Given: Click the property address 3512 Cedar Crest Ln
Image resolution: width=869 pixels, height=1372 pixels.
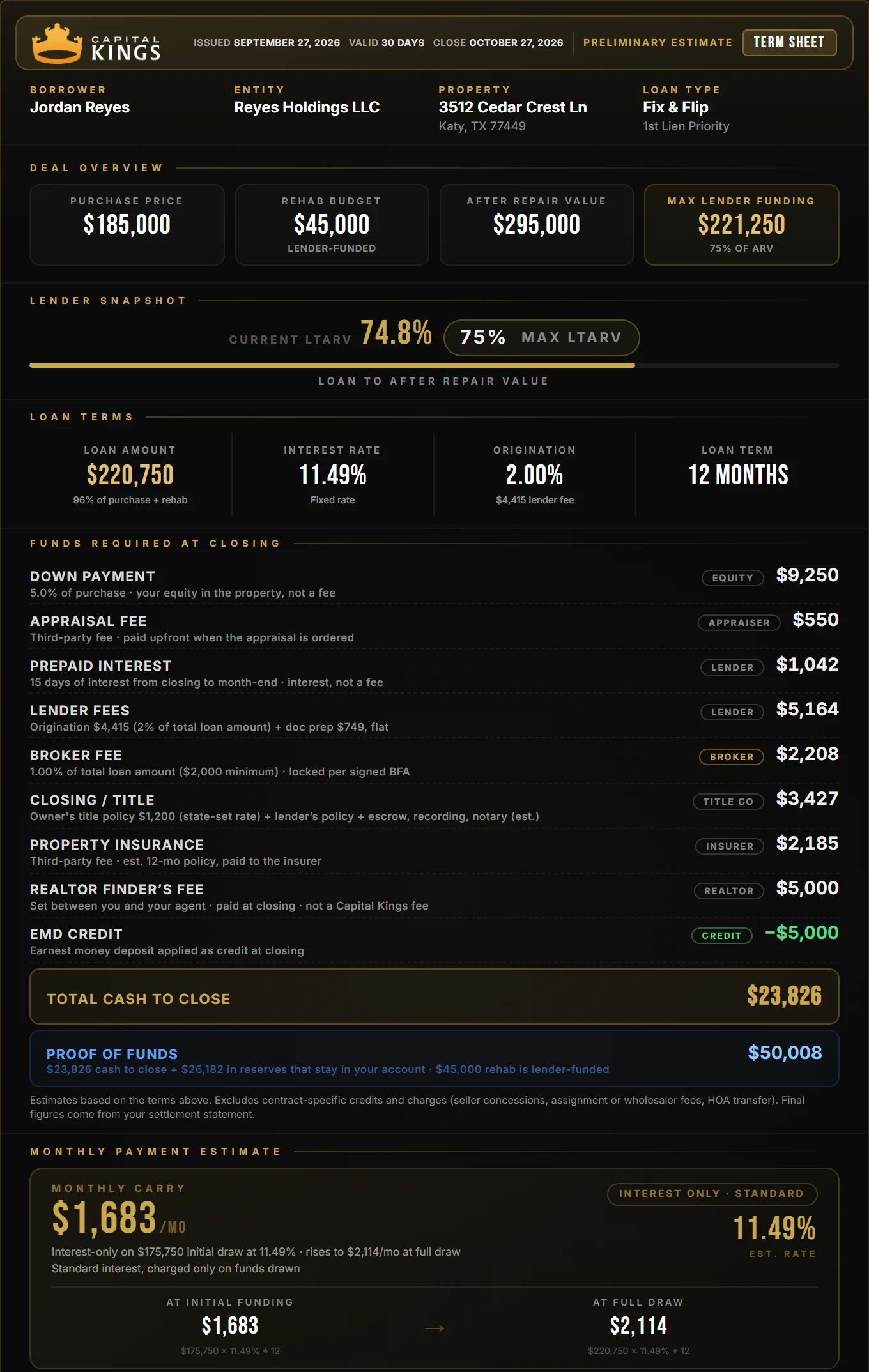Looking at the screenshot, I should point(512,107).
